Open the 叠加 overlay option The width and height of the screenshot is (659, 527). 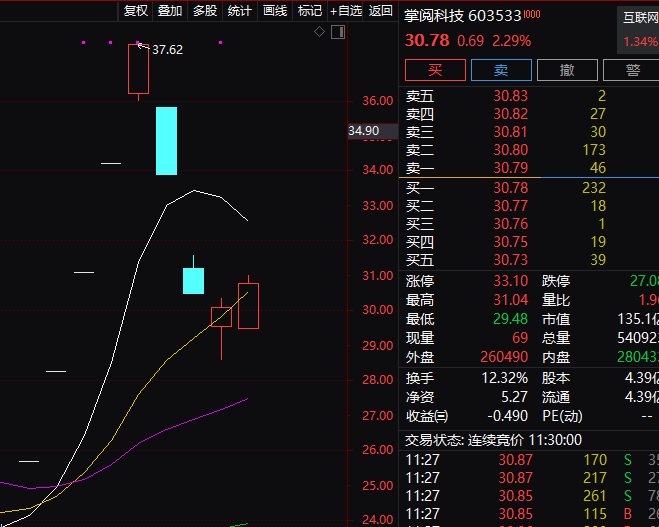tap(170, 11)
